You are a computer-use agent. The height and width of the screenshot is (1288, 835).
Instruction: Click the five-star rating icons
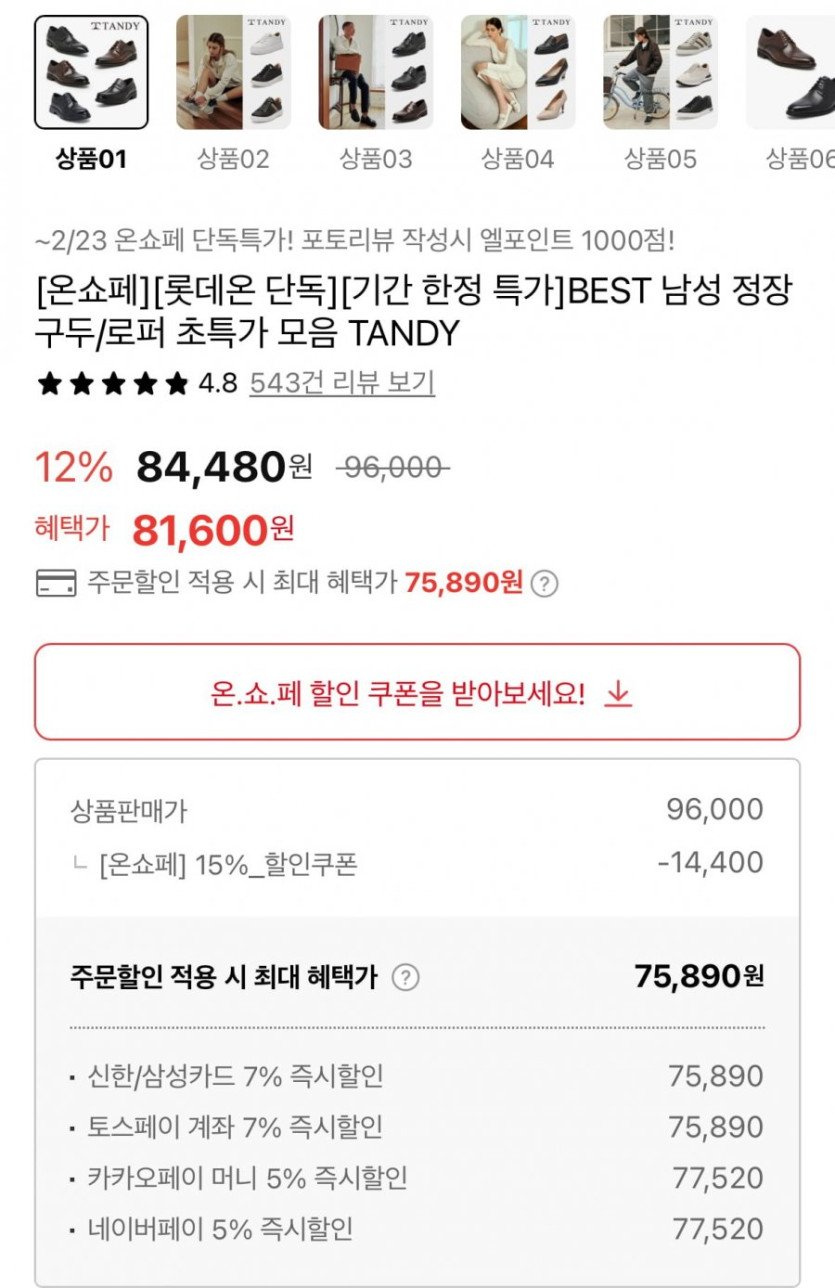point(112,383)
